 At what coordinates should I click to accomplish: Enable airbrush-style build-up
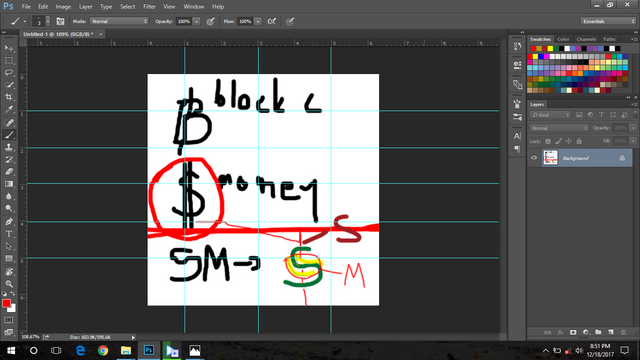(271, 21)
